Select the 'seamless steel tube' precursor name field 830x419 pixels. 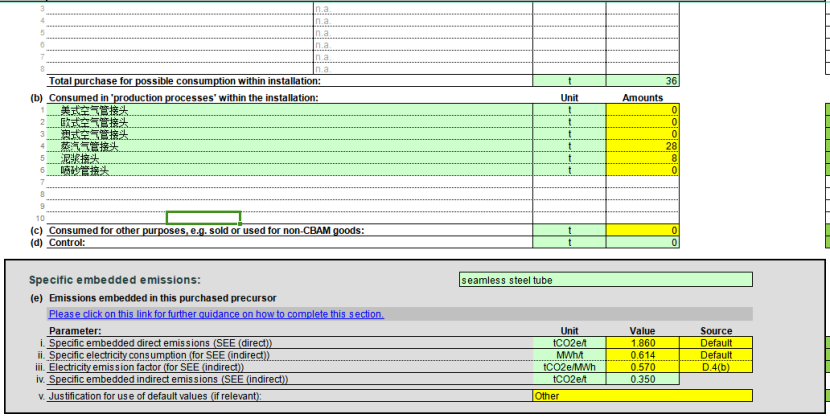point(605,280)
